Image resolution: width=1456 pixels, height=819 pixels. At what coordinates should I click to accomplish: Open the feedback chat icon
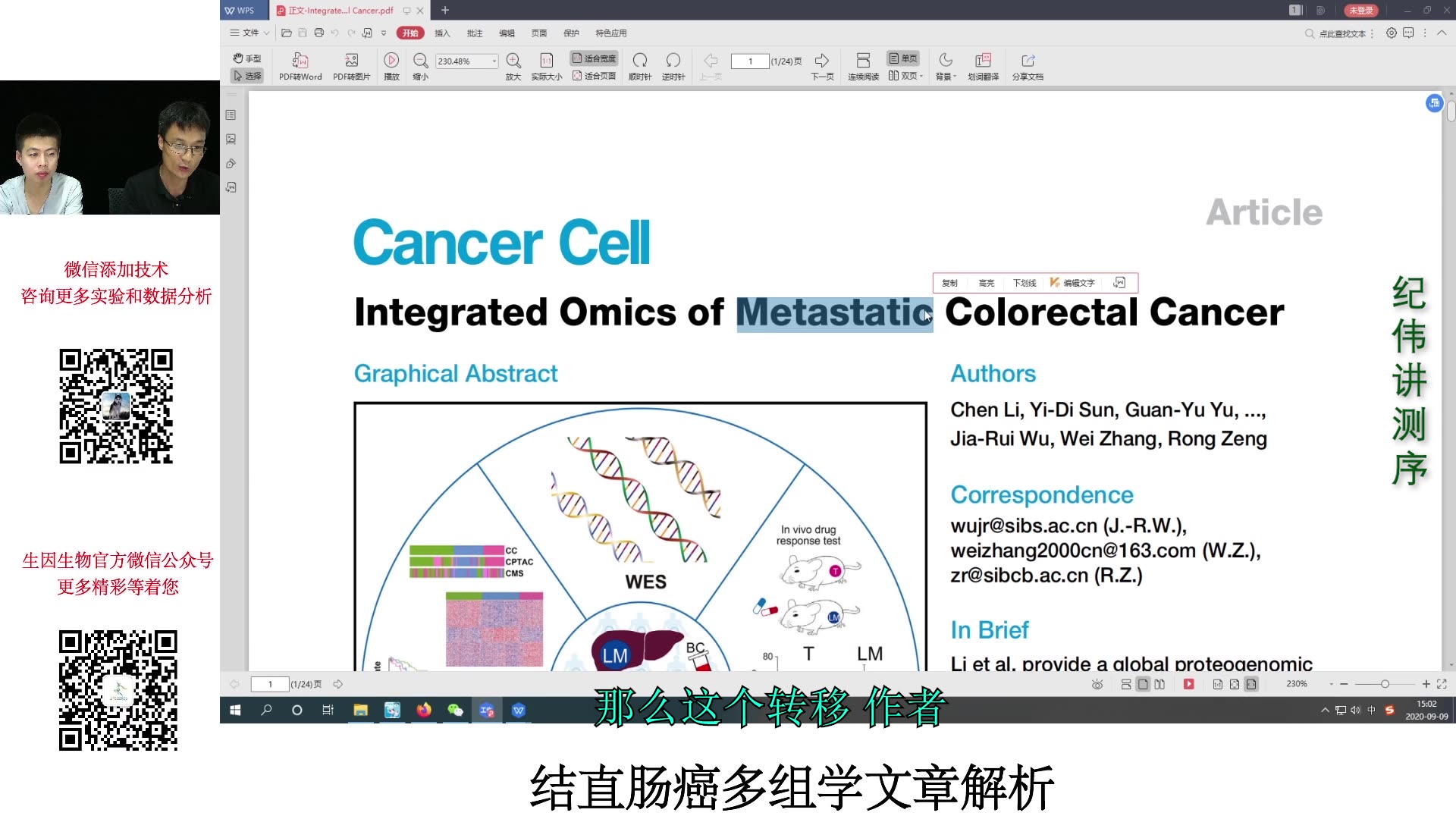[1408, 33]
